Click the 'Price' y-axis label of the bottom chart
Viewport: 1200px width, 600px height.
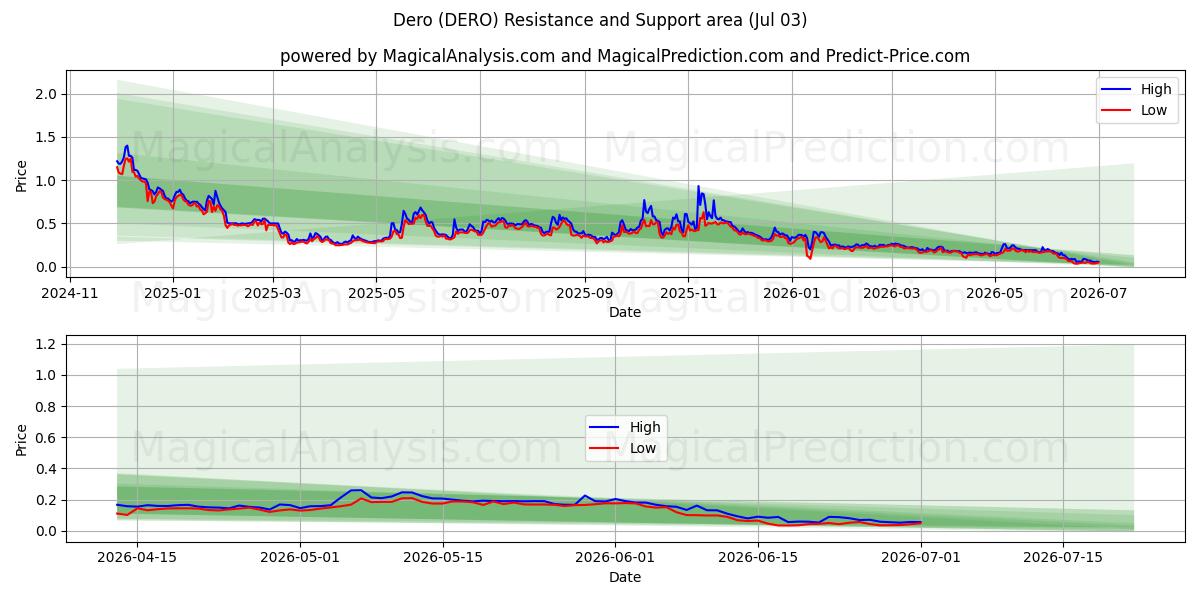click(x=22, y=438)
